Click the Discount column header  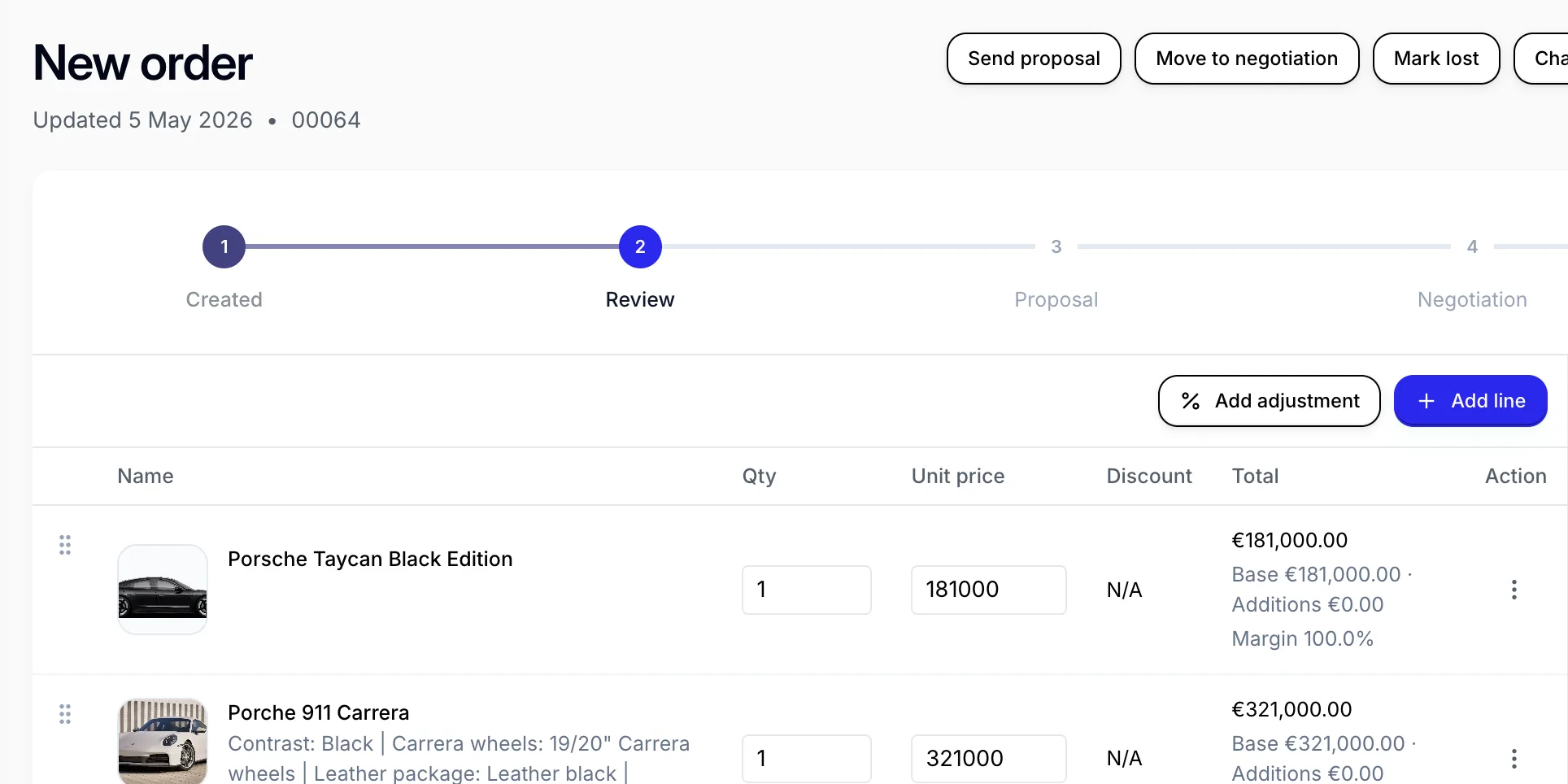[x=1149, y=477]
